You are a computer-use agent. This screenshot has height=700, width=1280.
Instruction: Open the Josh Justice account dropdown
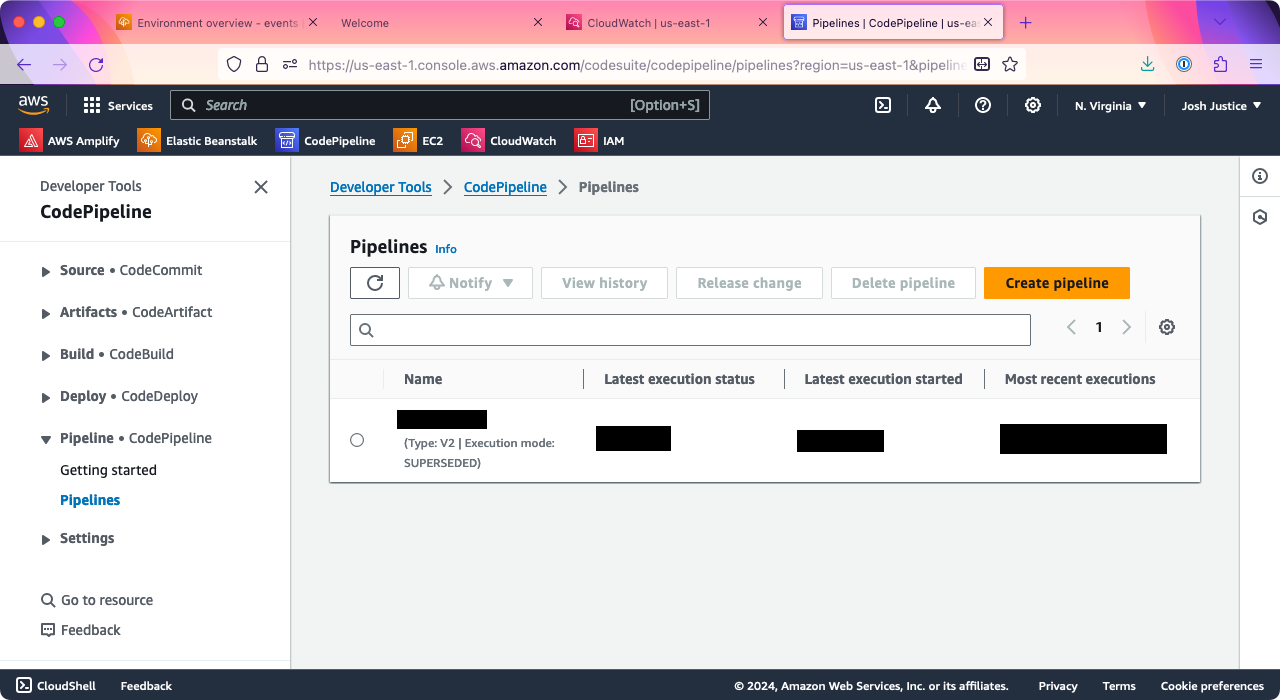click(x=1221, y=105)
